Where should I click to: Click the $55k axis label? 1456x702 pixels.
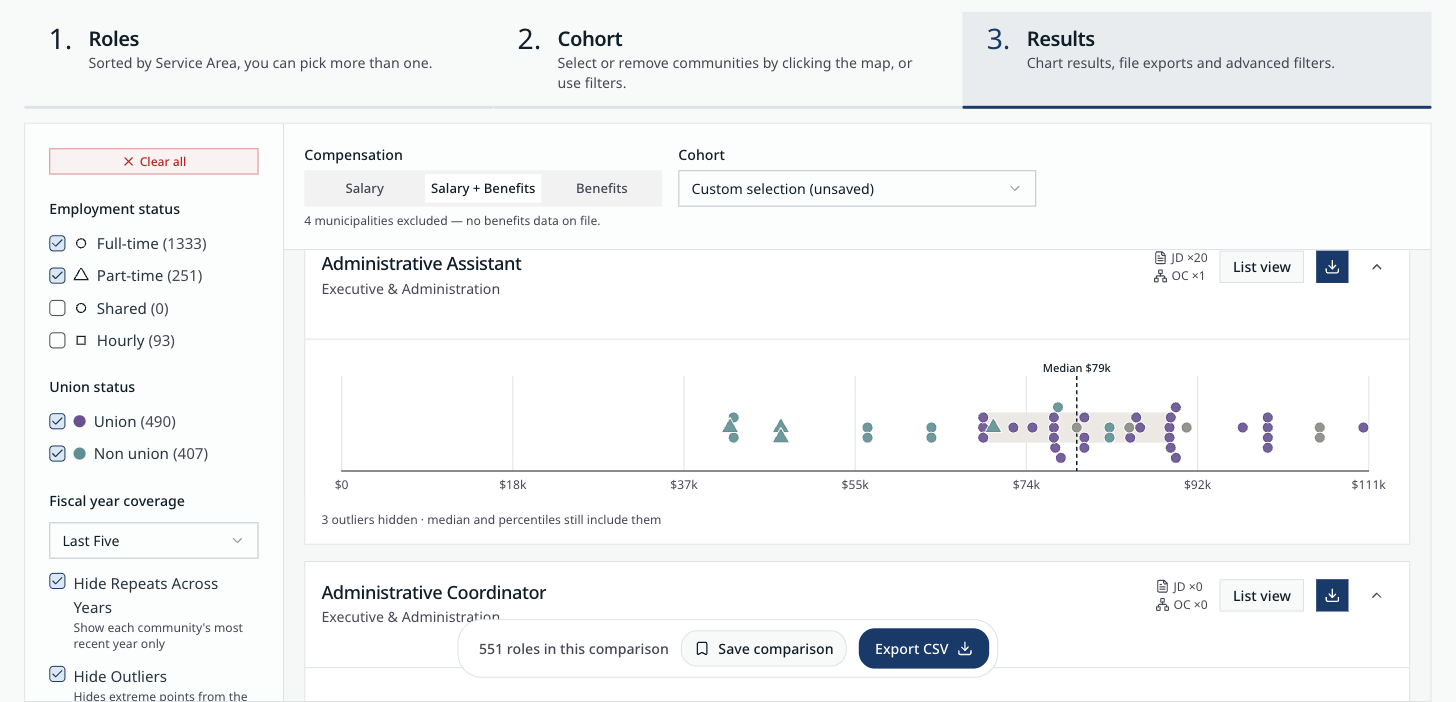(x=855, y=485)
